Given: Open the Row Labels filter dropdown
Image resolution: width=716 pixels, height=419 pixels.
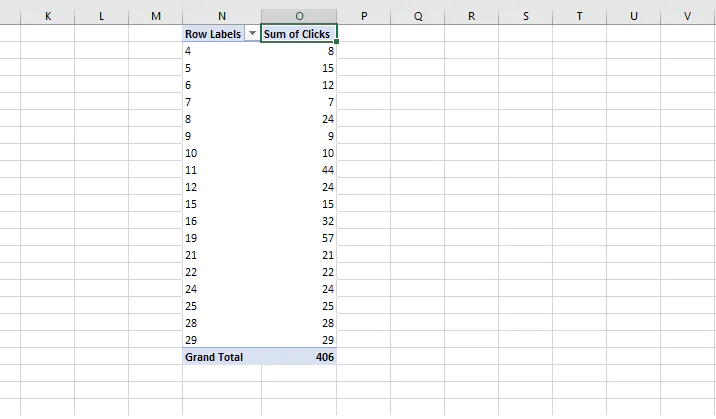Looking at the screenshot, I should pyautogui.click(x=252, y=33).
